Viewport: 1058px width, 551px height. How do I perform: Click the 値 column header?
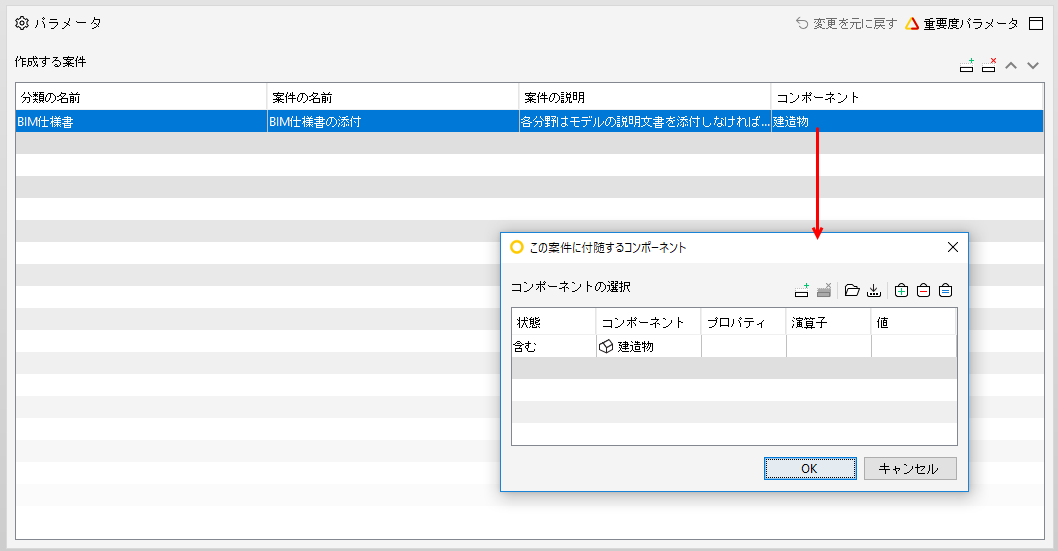click(914, 322)
